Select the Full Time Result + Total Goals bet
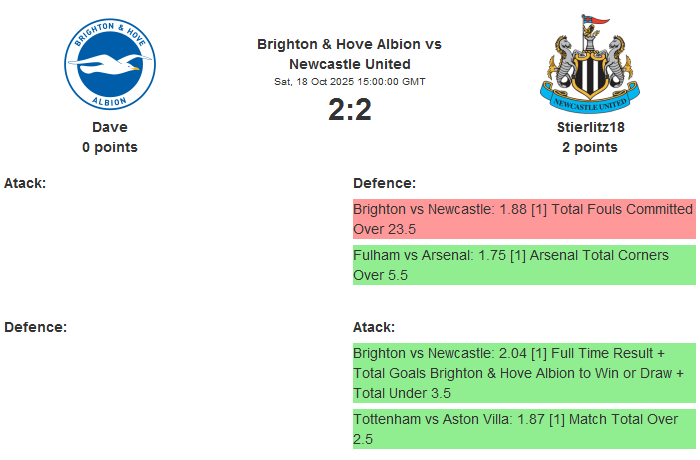The height and width of the screenshot is (460, 700). [x=523, y=373]
